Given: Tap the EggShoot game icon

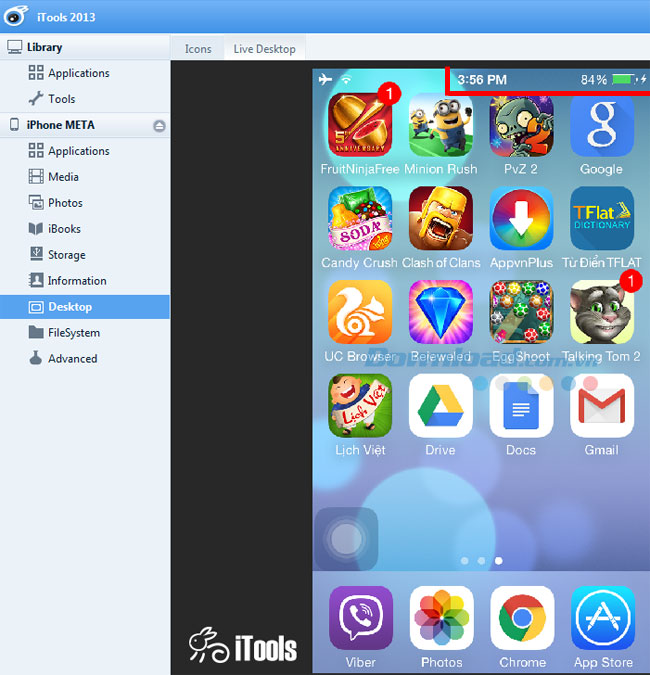Looking at the screenshot, I should tap(521, 312).
